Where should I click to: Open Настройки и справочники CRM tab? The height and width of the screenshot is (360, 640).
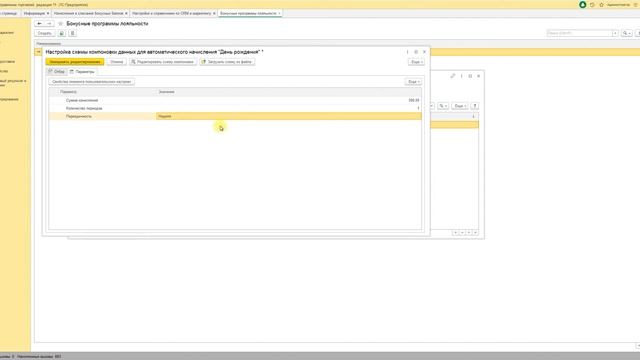pos(171,13)
